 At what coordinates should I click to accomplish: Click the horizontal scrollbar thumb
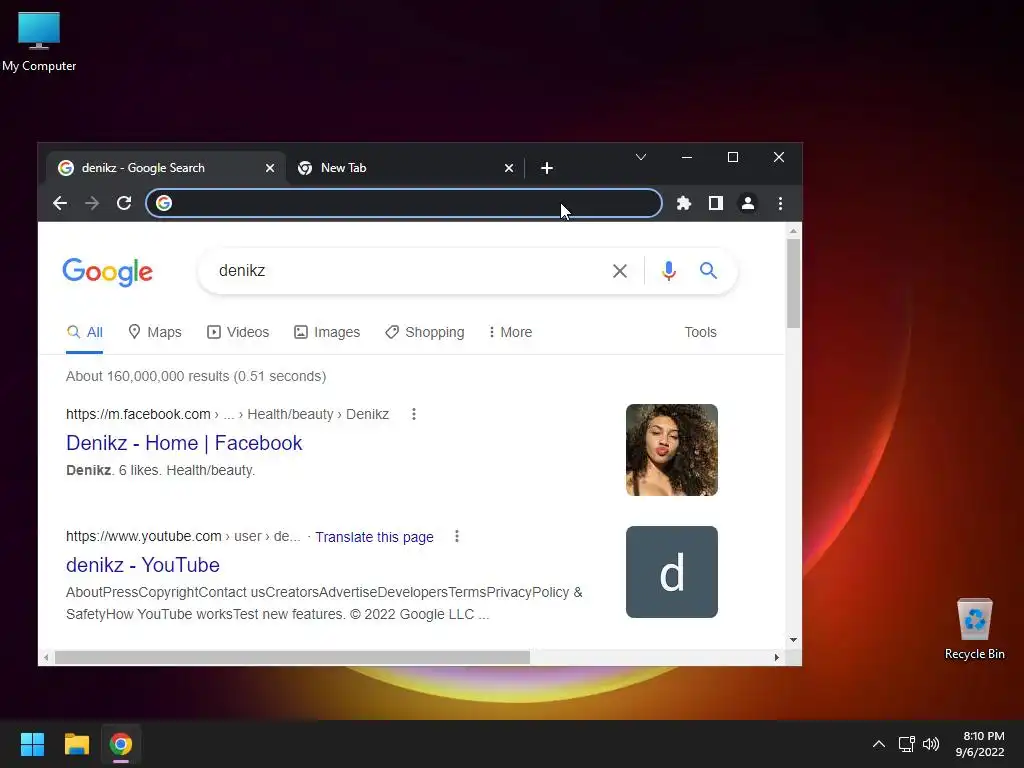click(292, 657)
